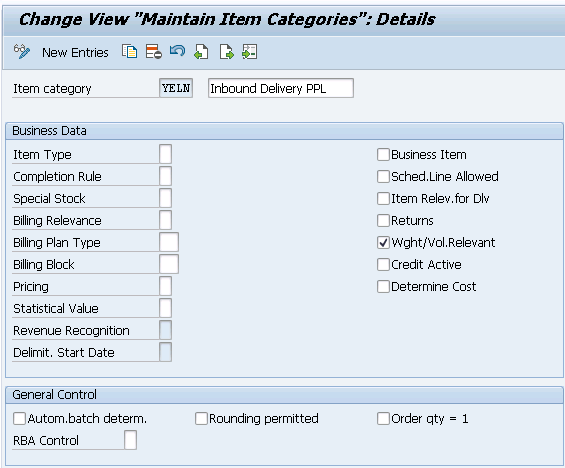The height and width of the screenshot is (468, 565).
Task: Click the New Entries button
Action: point(75,53)
